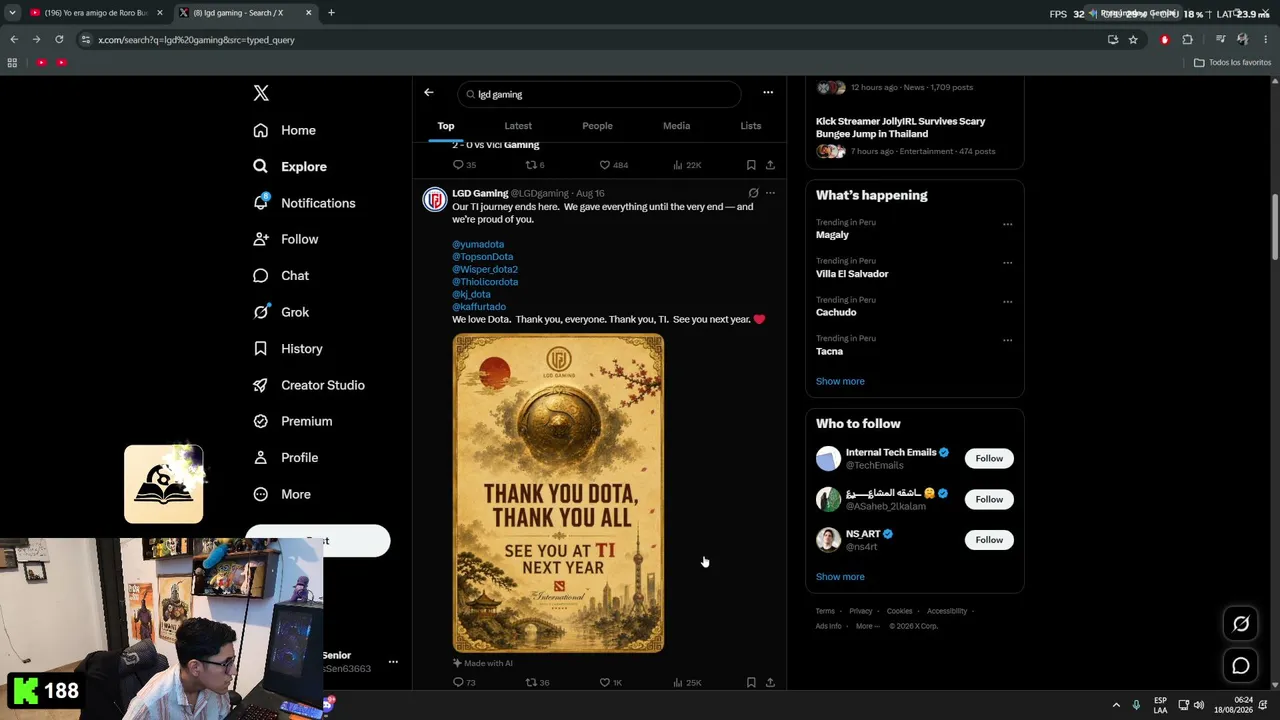This screenshot has height=720, width=1280.
Task: Open Premium in the sidebar
Action: (292, 421)
